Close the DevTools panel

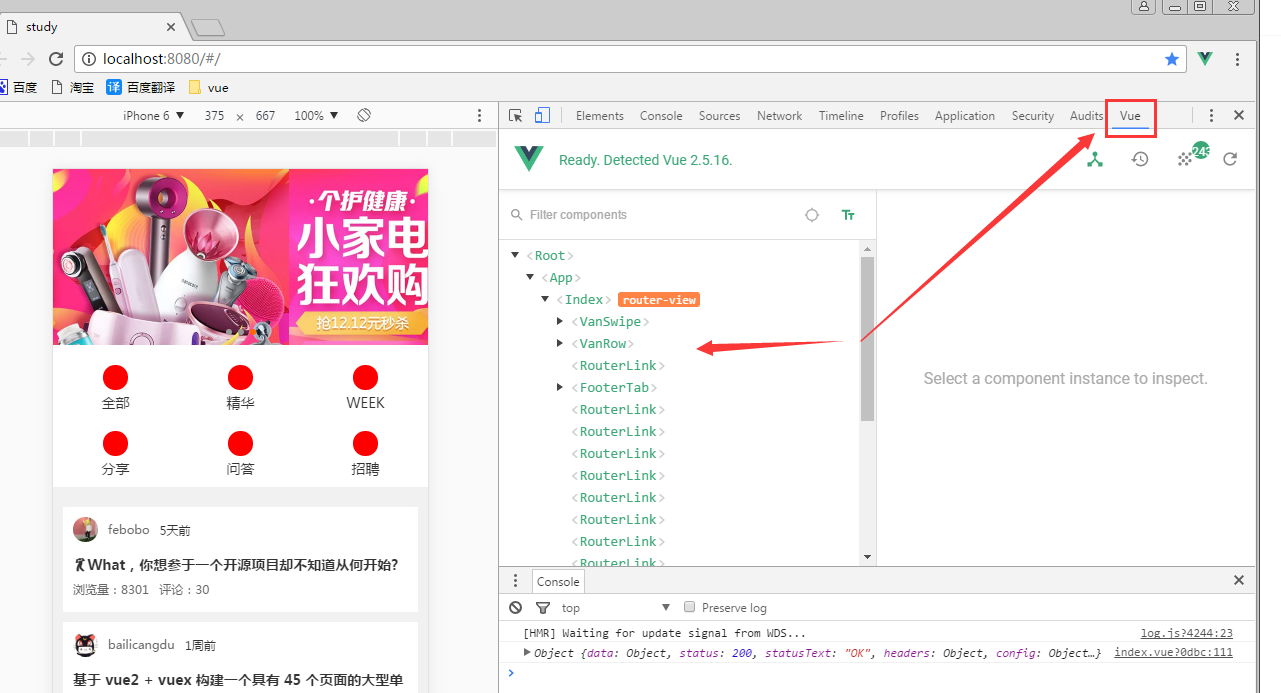click(1239, 116)
